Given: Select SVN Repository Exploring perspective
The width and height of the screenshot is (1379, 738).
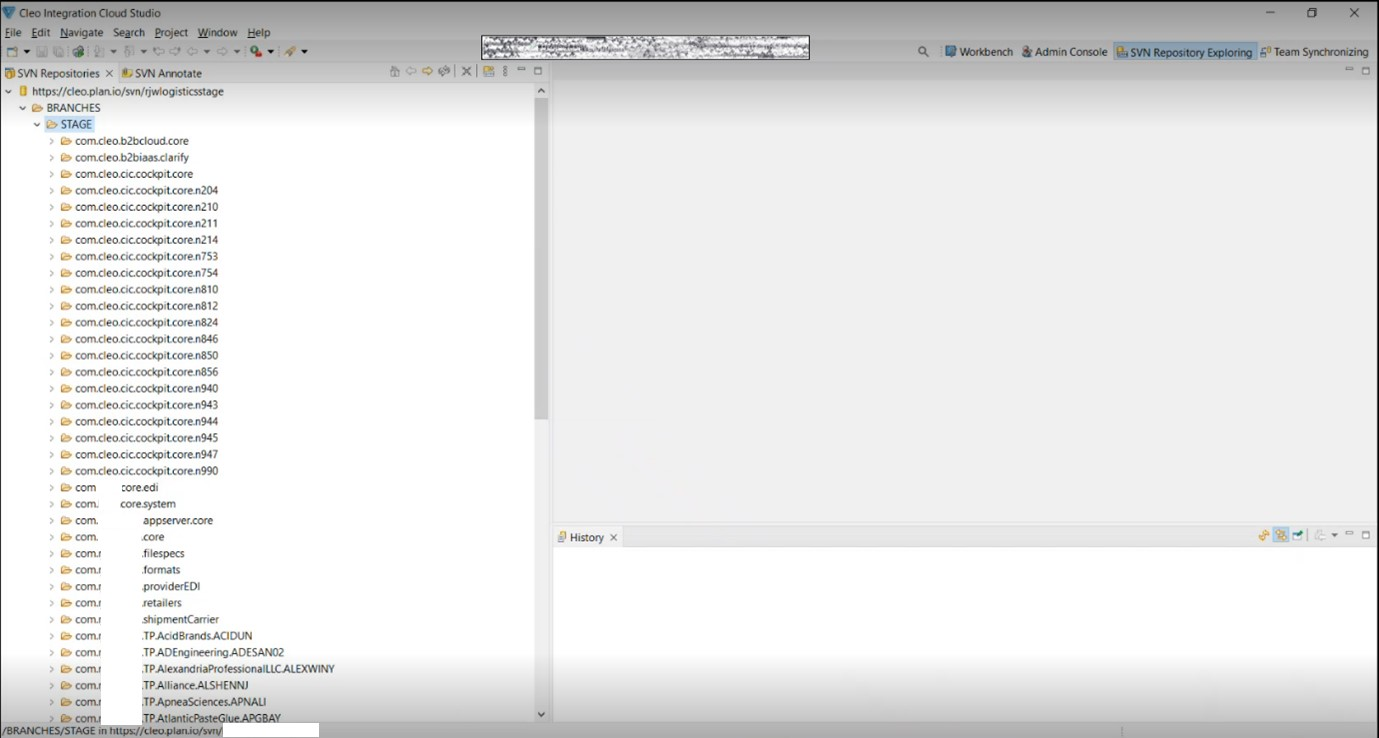Looking at the screenshot, I should coord(1184,52).
